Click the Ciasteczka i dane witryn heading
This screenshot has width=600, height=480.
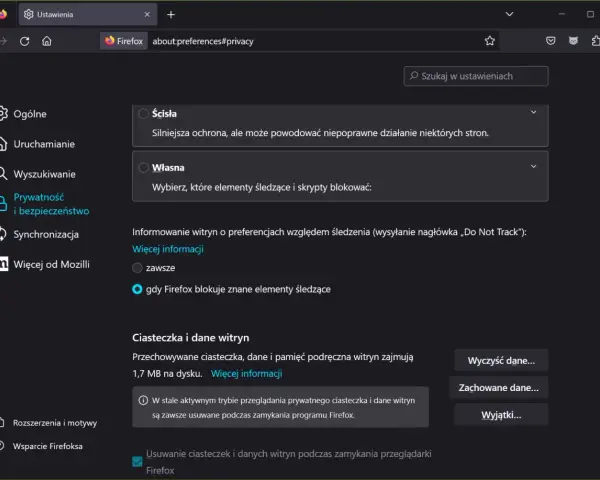pos(191,338)
